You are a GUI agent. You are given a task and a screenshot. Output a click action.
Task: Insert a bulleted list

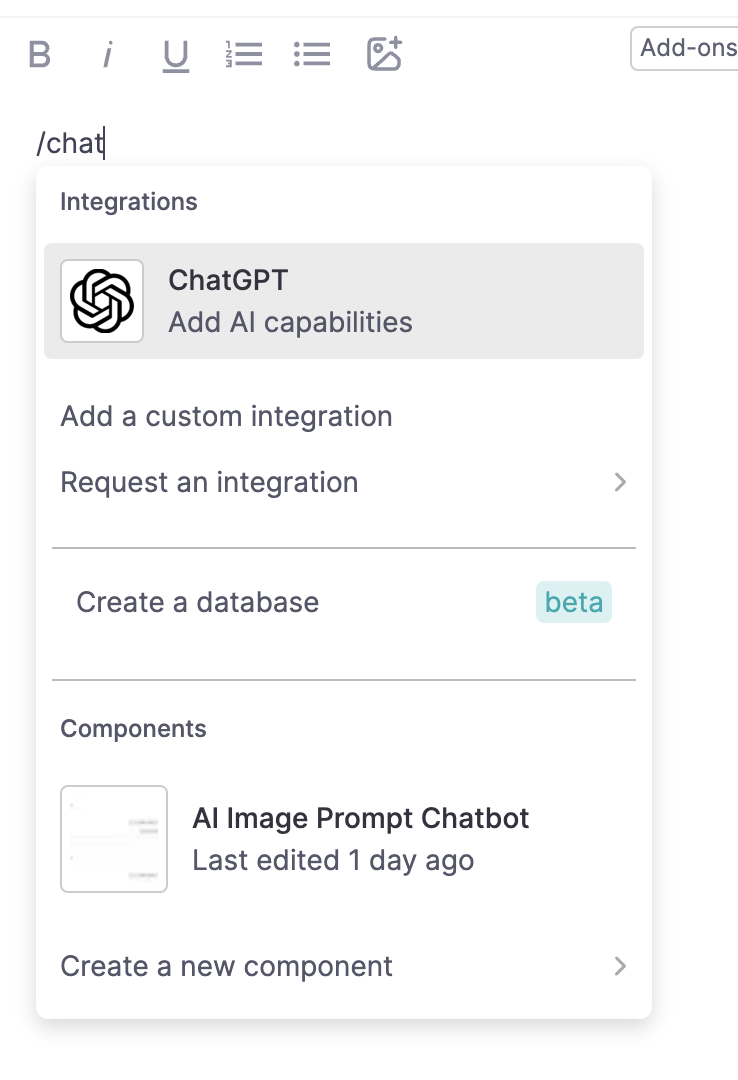312,54
